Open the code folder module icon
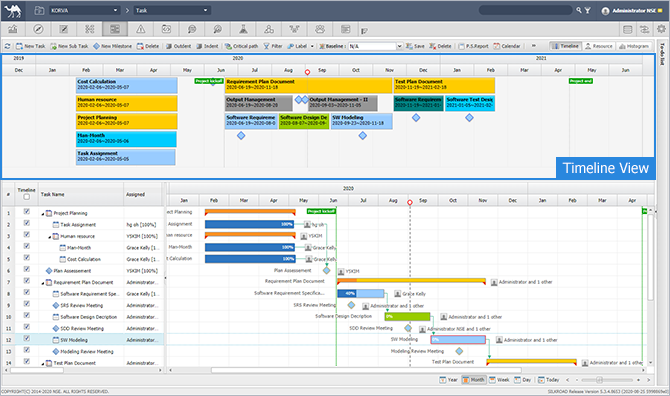The image size is (670, 396). [166, 29]
